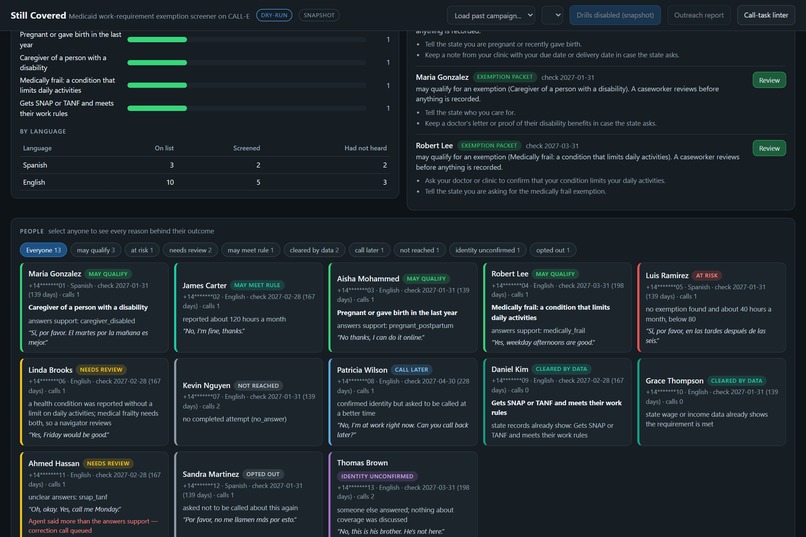The width and height of the screenshot is (806, 537).
Task: Select Maria Gonzalez person card
Action: tap(95, 307)
